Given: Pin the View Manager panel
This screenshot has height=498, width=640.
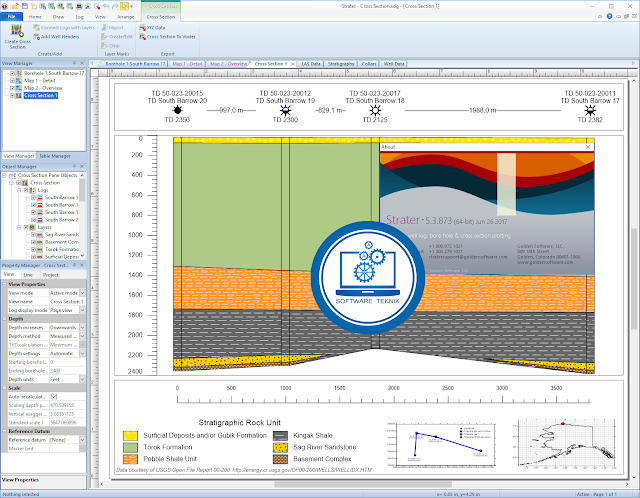Looking at the screenshot, I should point(74,63).
